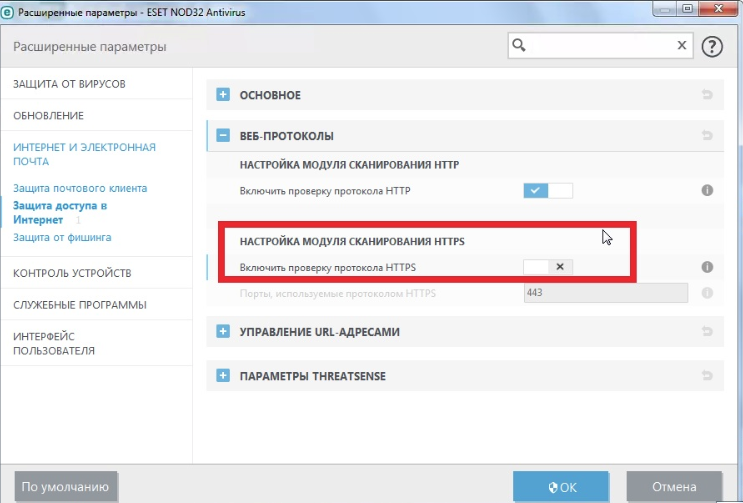Revert ПАРАМЕТРЫ THREATSENSE with its undo arrow
Viewport: 743px width, 503px height.
click(707, 376)
